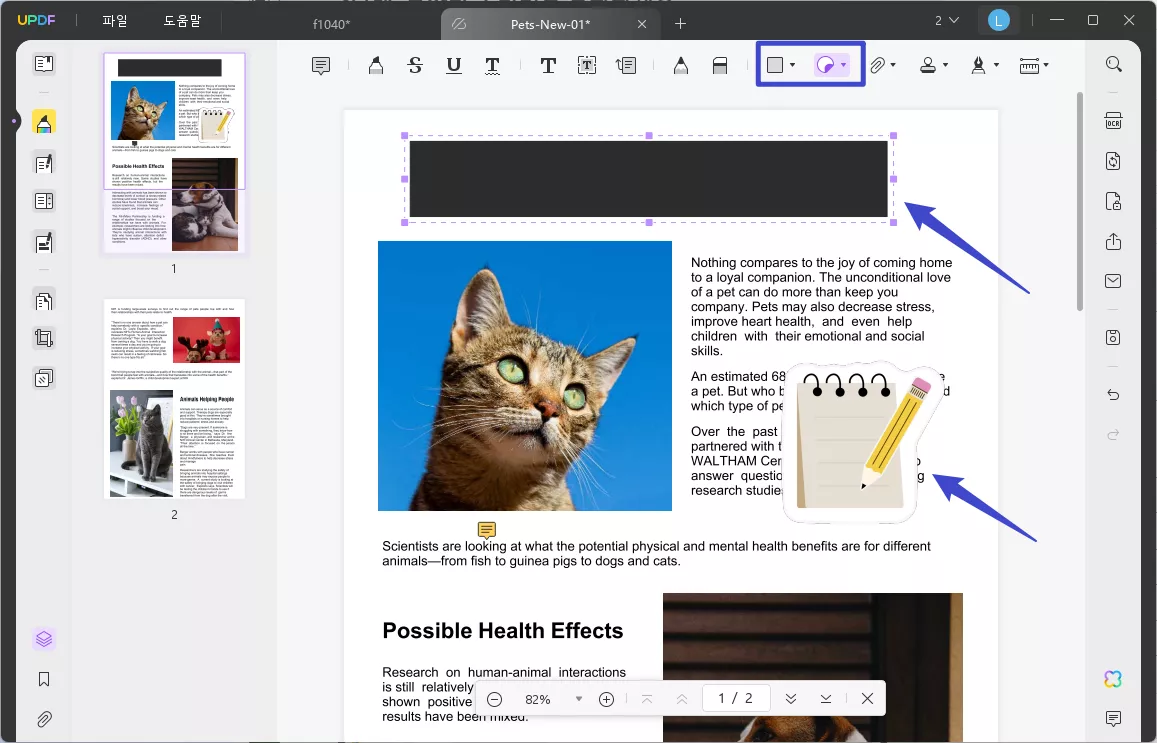This screenshot has width=1157, height=743.
Task: Open the 도움말 menu
Action: (x=182, y=21)
